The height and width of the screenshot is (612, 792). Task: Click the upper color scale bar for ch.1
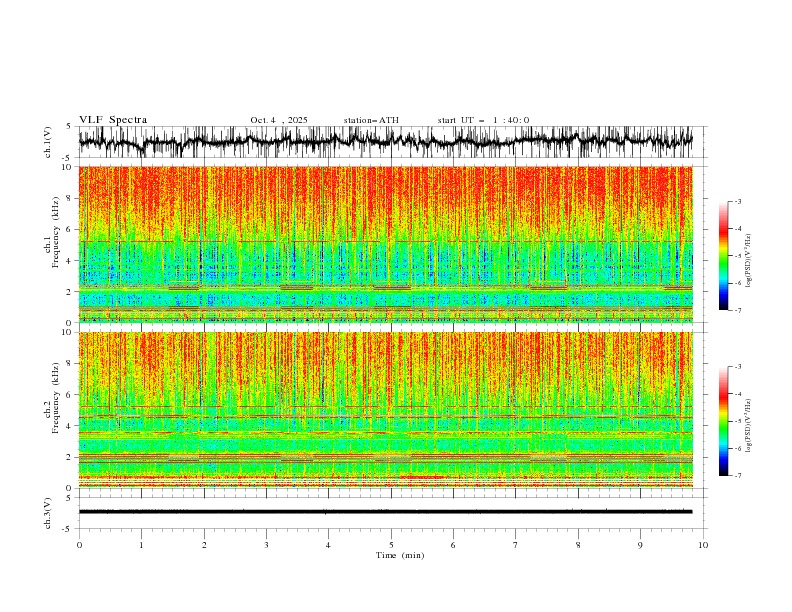click(723, 255)
